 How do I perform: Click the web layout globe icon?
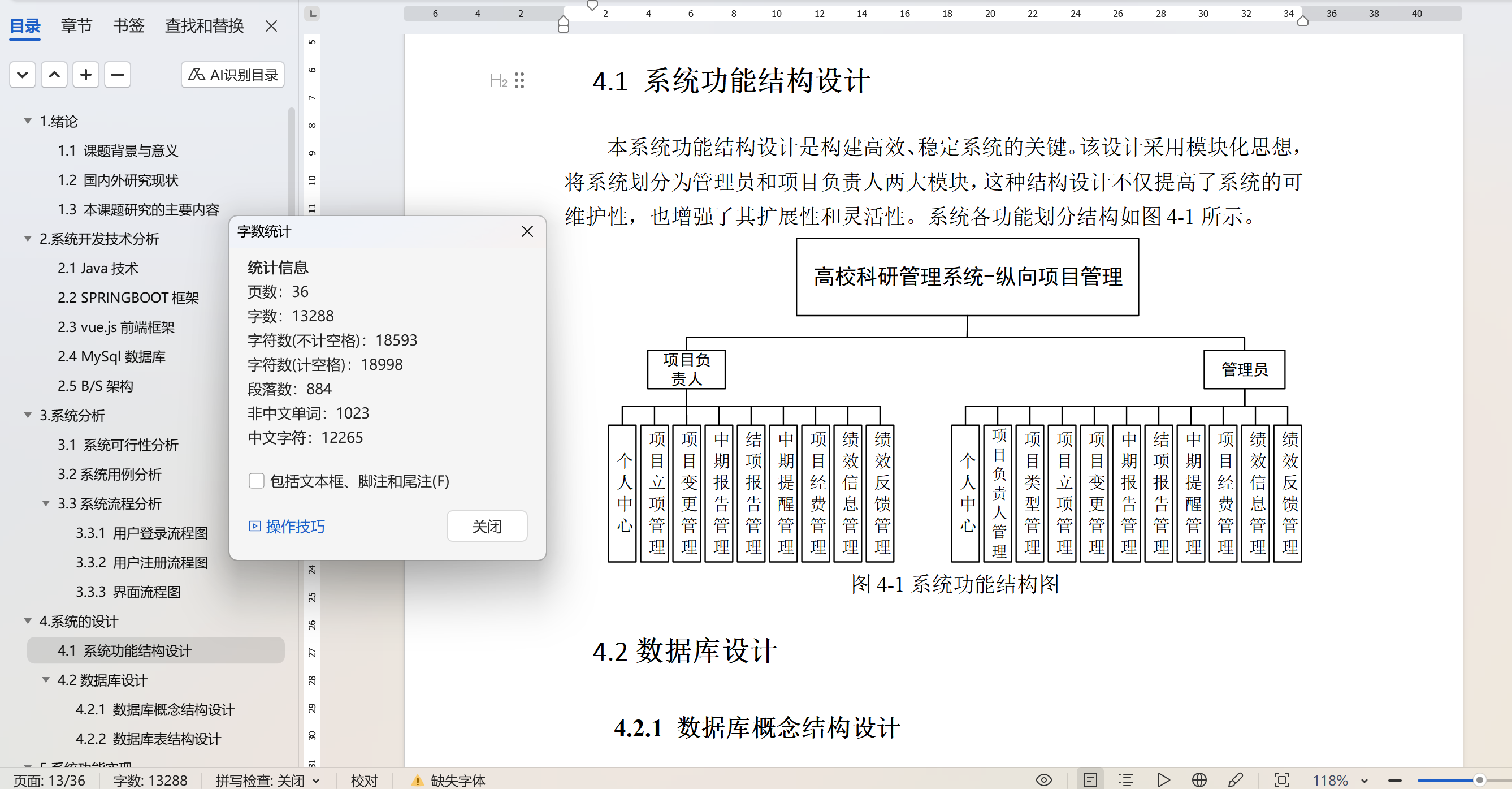coord(1199,779)
